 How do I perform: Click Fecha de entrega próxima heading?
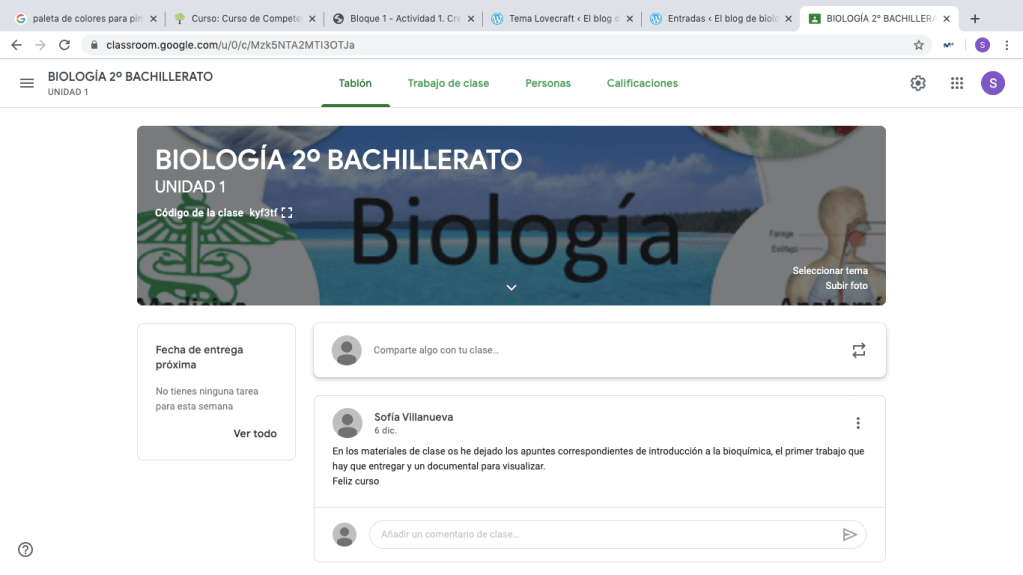200,358
